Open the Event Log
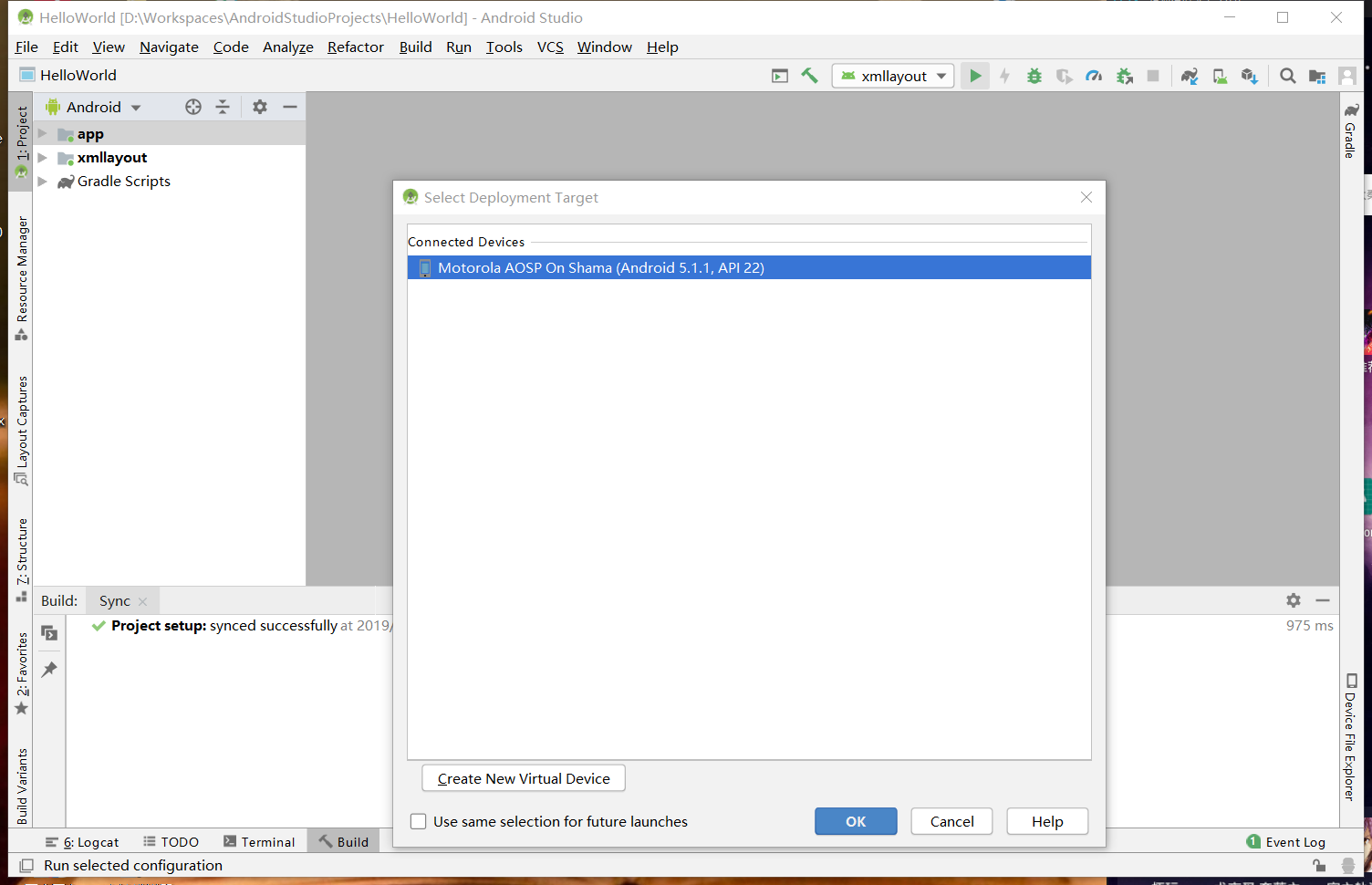The width and height of the screenshot is (1372, 885). pos(1285,842)
